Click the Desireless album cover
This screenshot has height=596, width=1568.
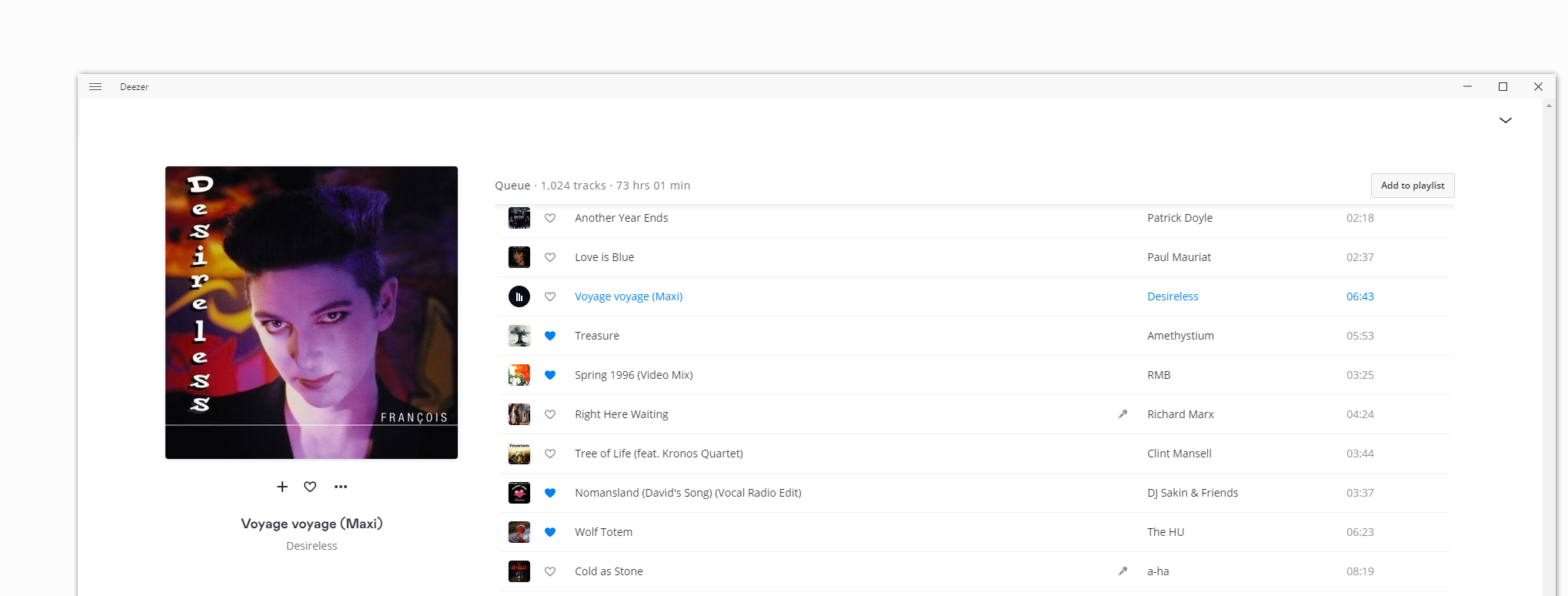click(312, 313)
